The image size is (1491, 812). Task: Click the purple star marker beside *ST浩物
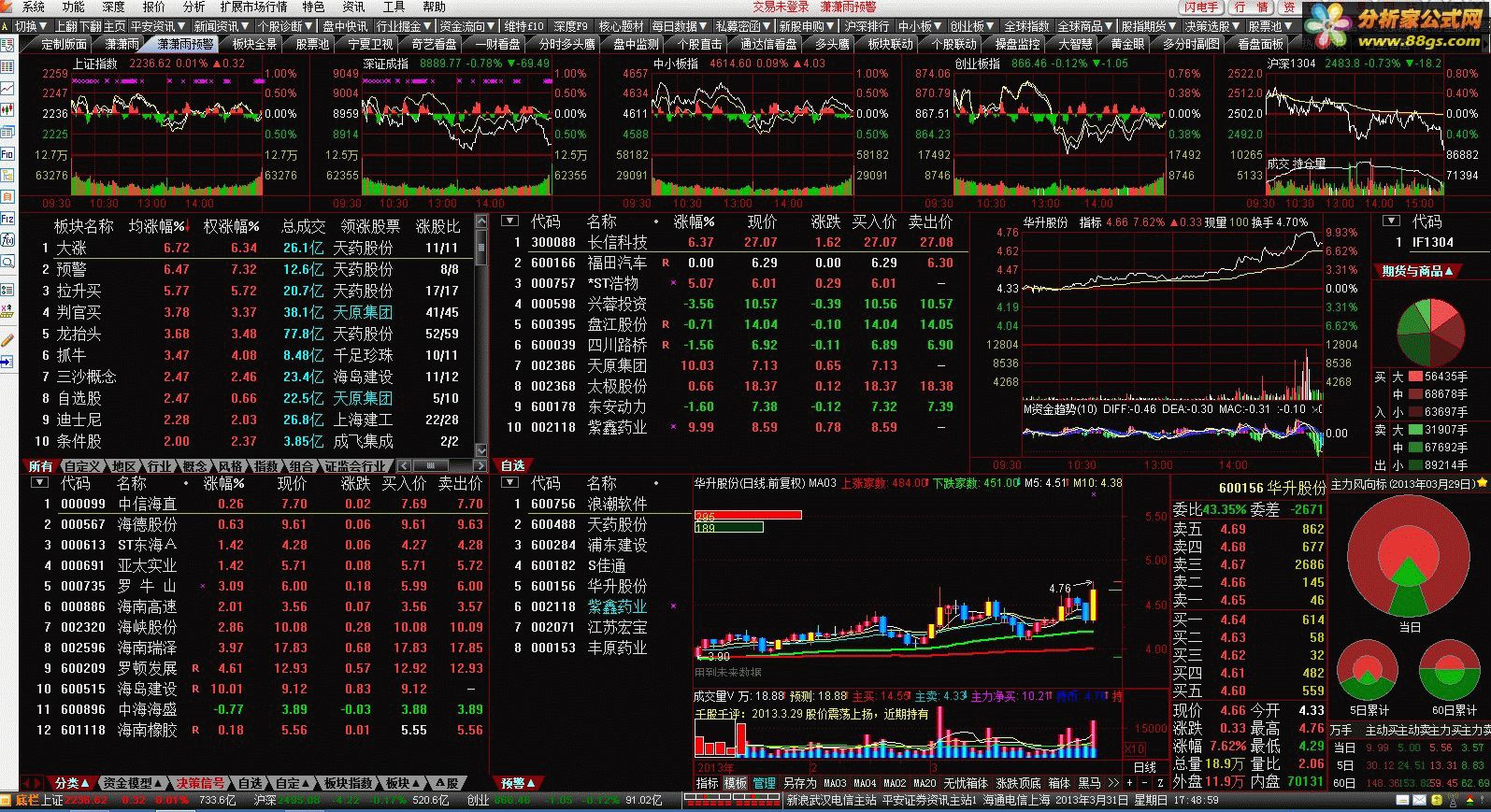click(673, 283)
